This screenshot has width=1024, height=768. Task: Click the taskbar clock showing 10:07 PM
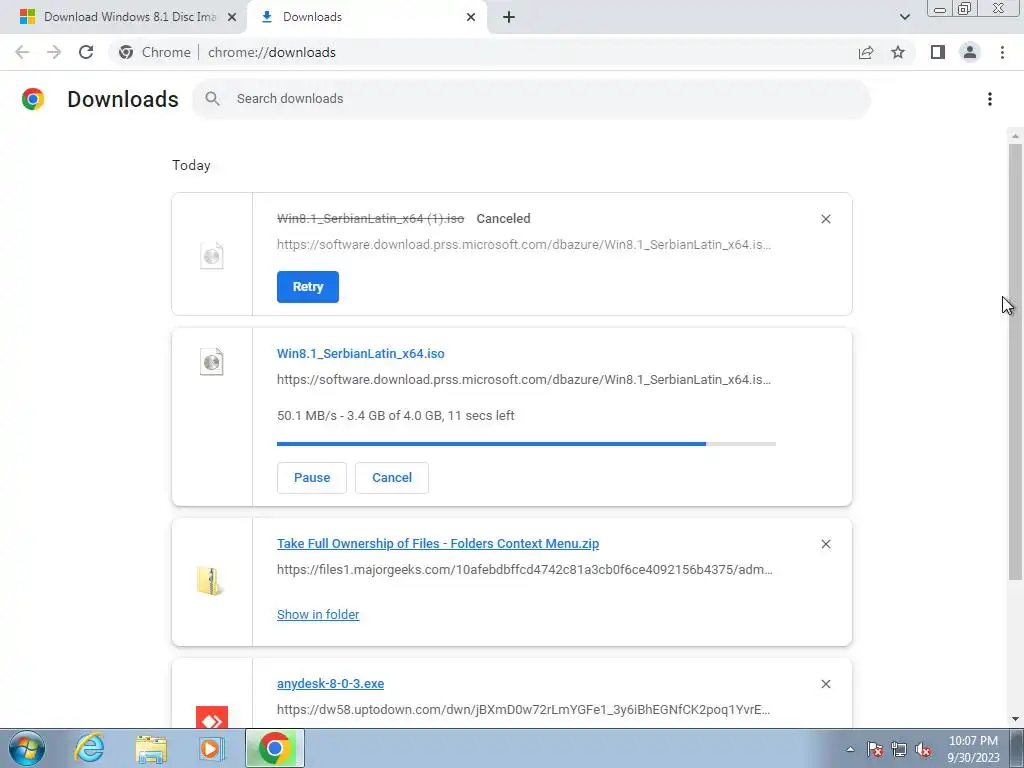pos(973,749)
